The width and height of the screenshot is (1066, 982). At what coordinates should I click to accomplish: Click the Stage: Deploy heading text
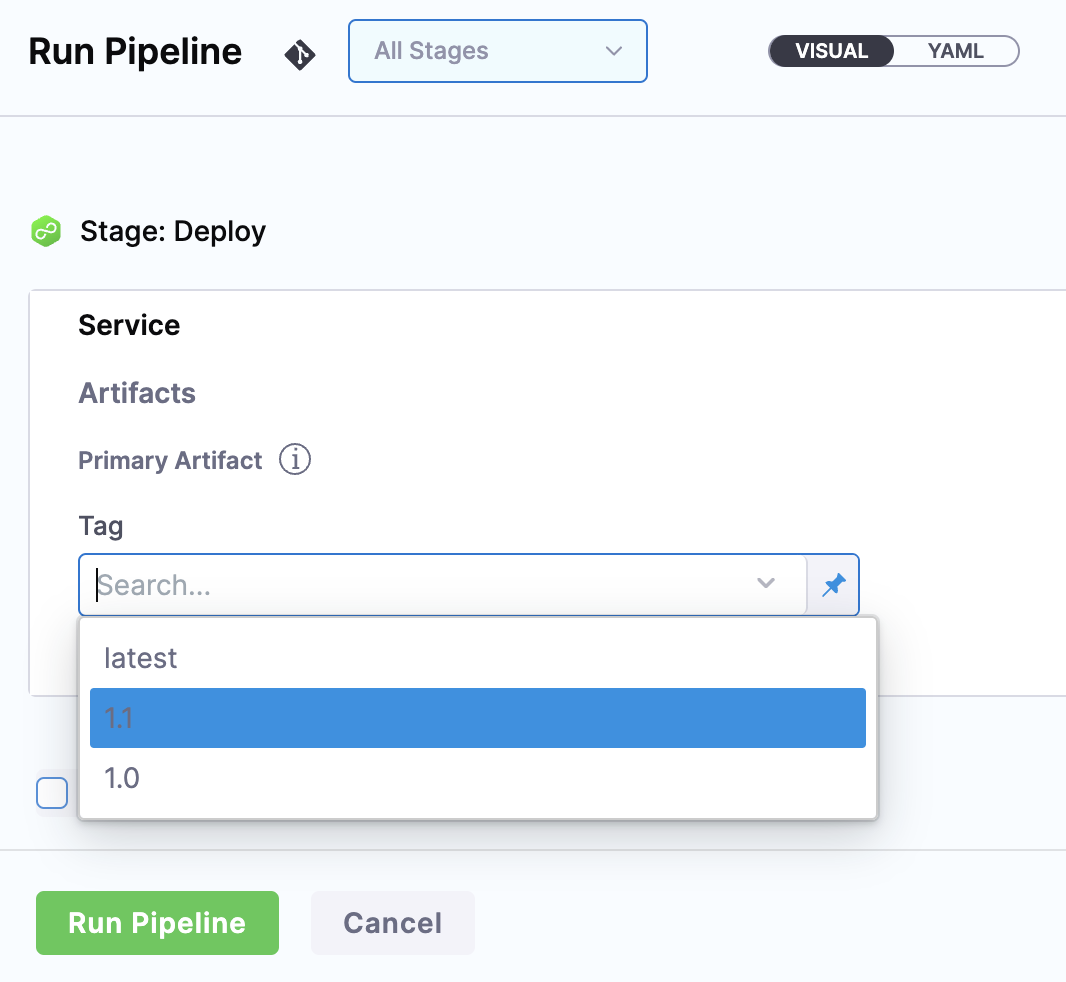click(x=173, y=232)
